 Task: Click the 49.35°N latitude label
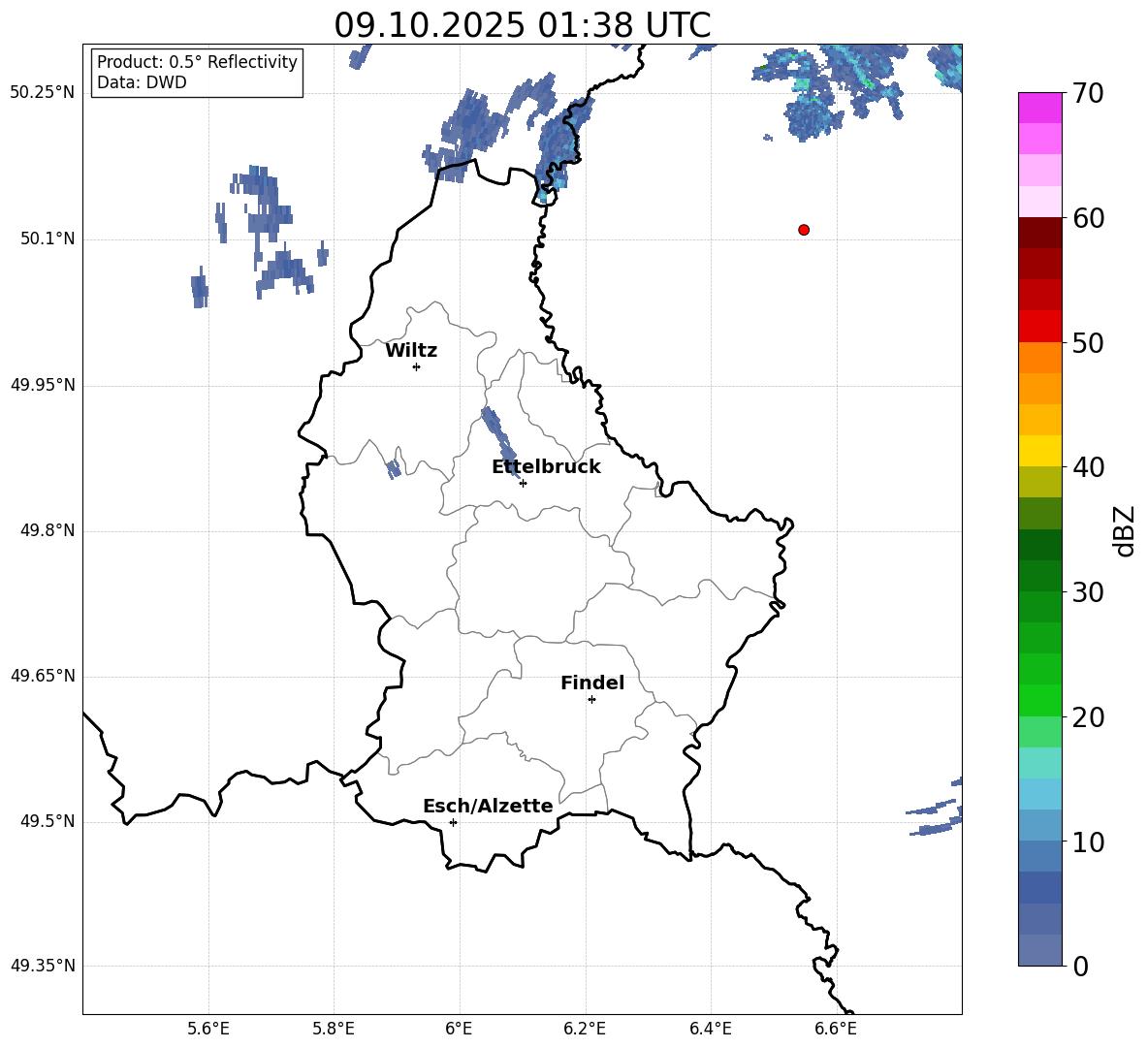(x=43, y=966)
